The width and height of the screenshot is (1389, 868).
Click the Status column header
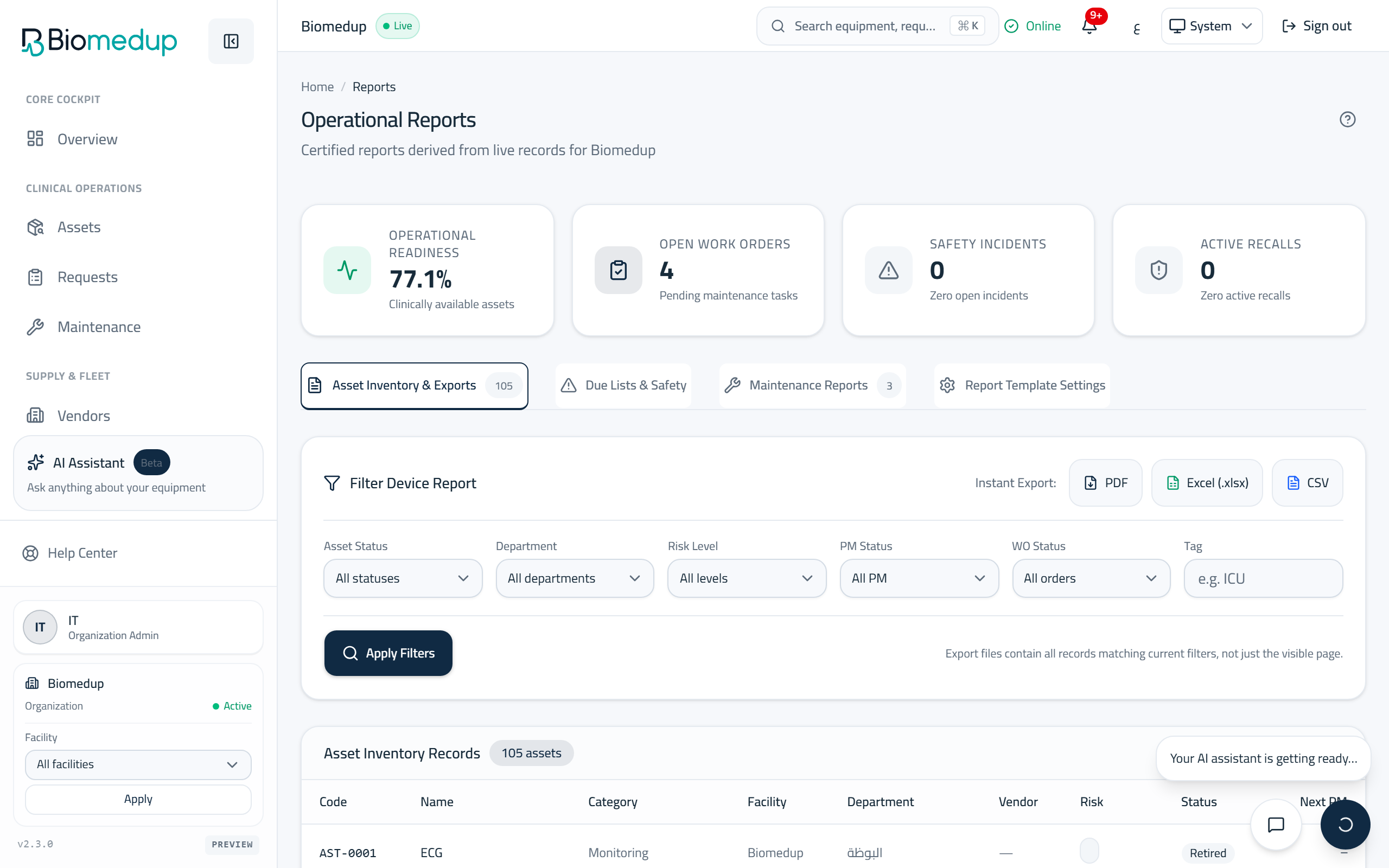coord(1199,801)
